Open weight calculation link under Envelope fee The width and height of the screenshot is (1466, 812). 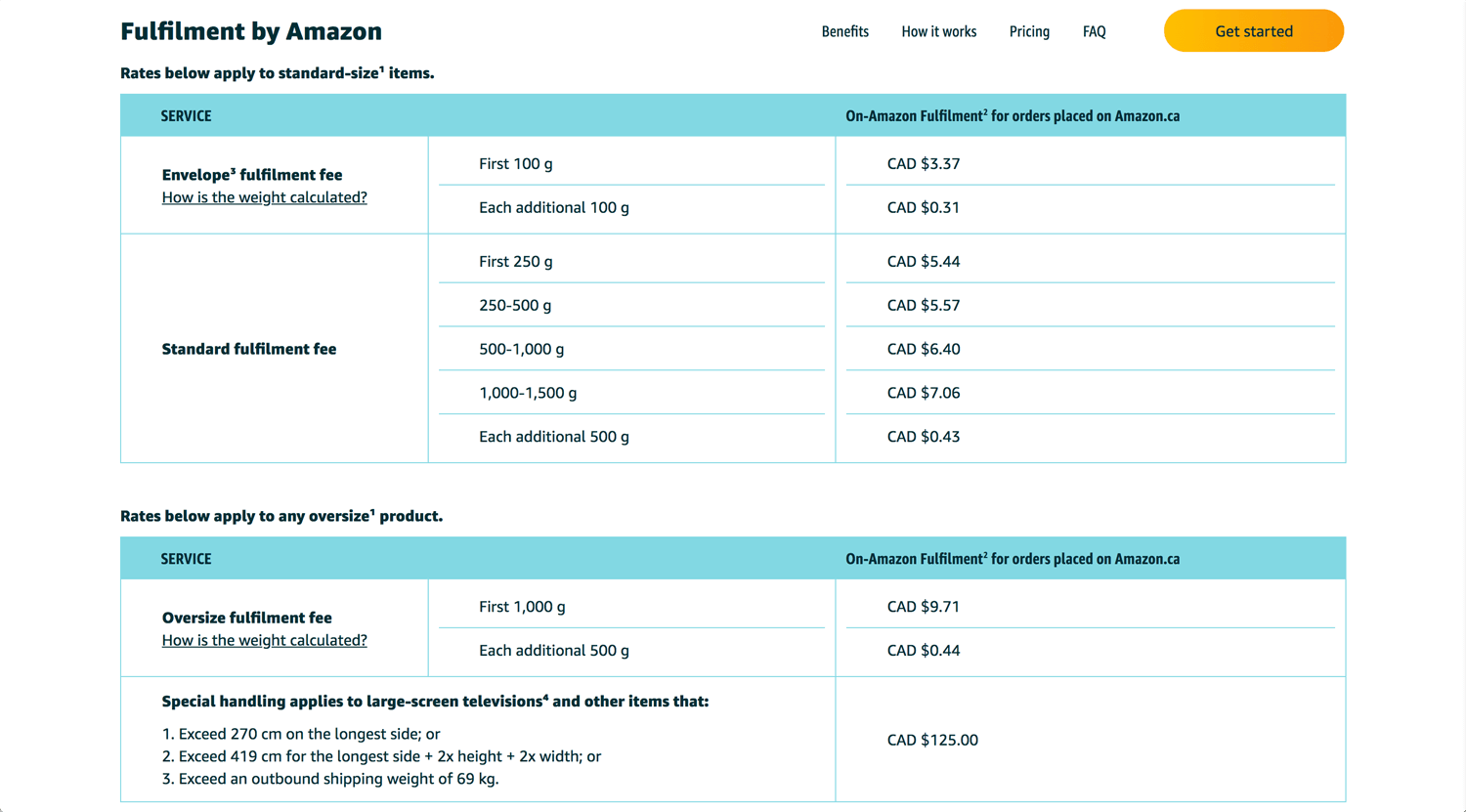click(265, 197)
